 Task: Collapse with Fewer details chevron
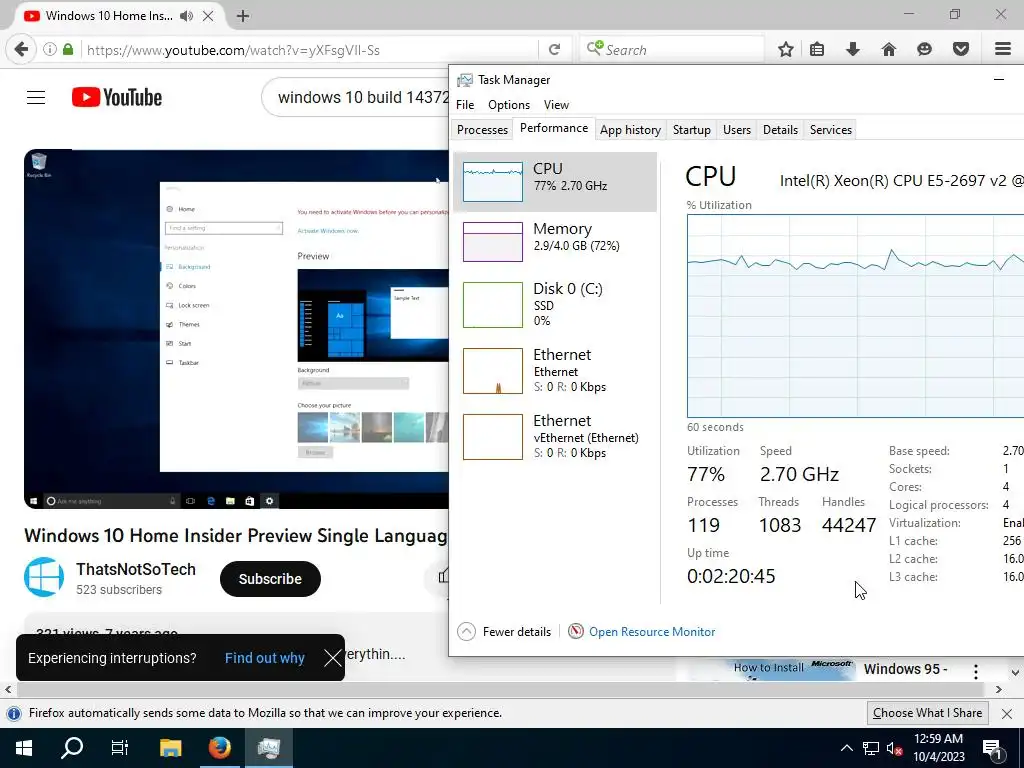click(x=466, y=632)
